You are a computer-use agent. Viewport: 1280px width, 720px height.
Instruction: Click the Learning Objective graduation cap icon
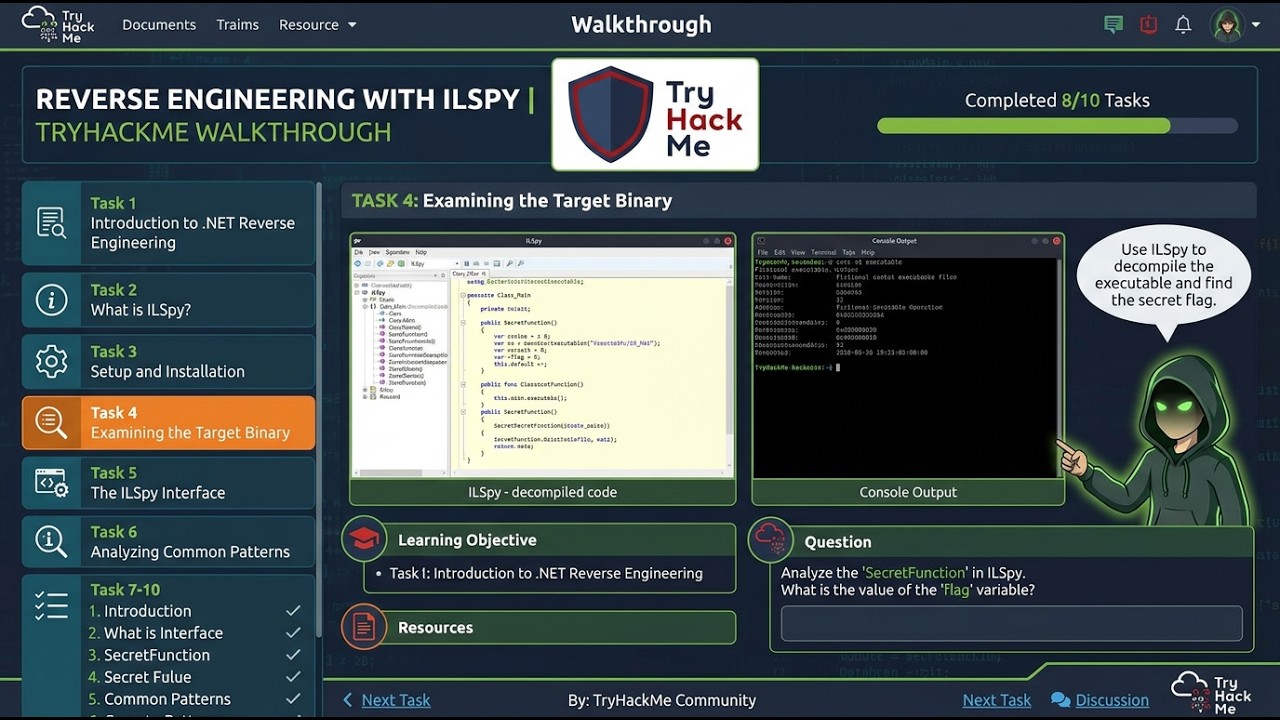tap(364, 540)
